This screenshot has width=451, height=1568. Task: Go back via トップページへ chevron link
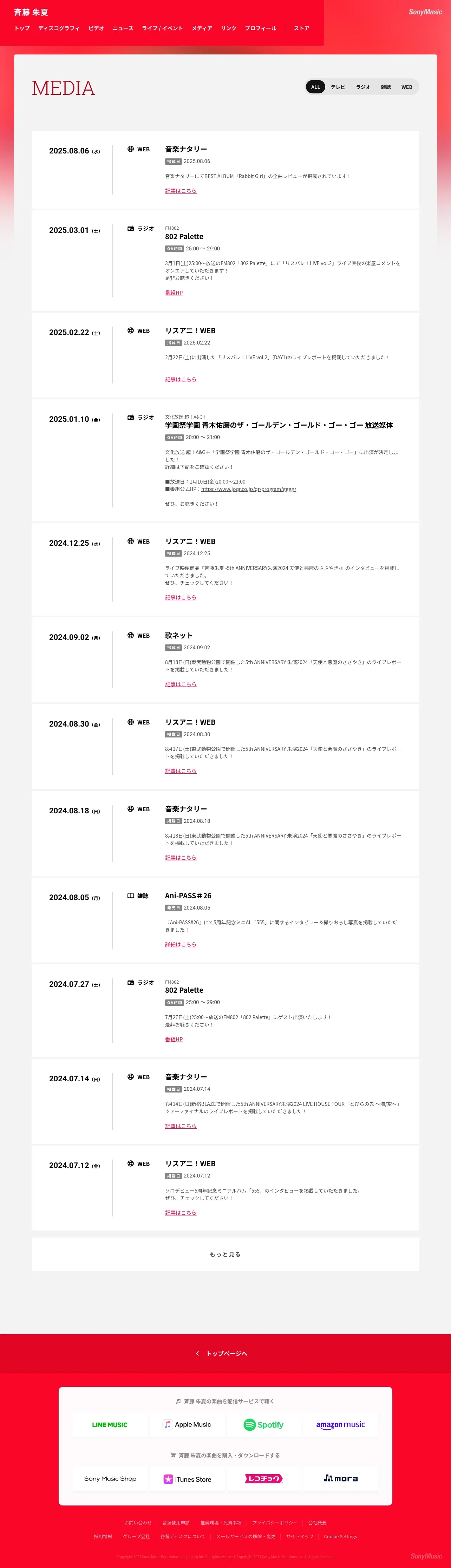tap(221, 1353)
